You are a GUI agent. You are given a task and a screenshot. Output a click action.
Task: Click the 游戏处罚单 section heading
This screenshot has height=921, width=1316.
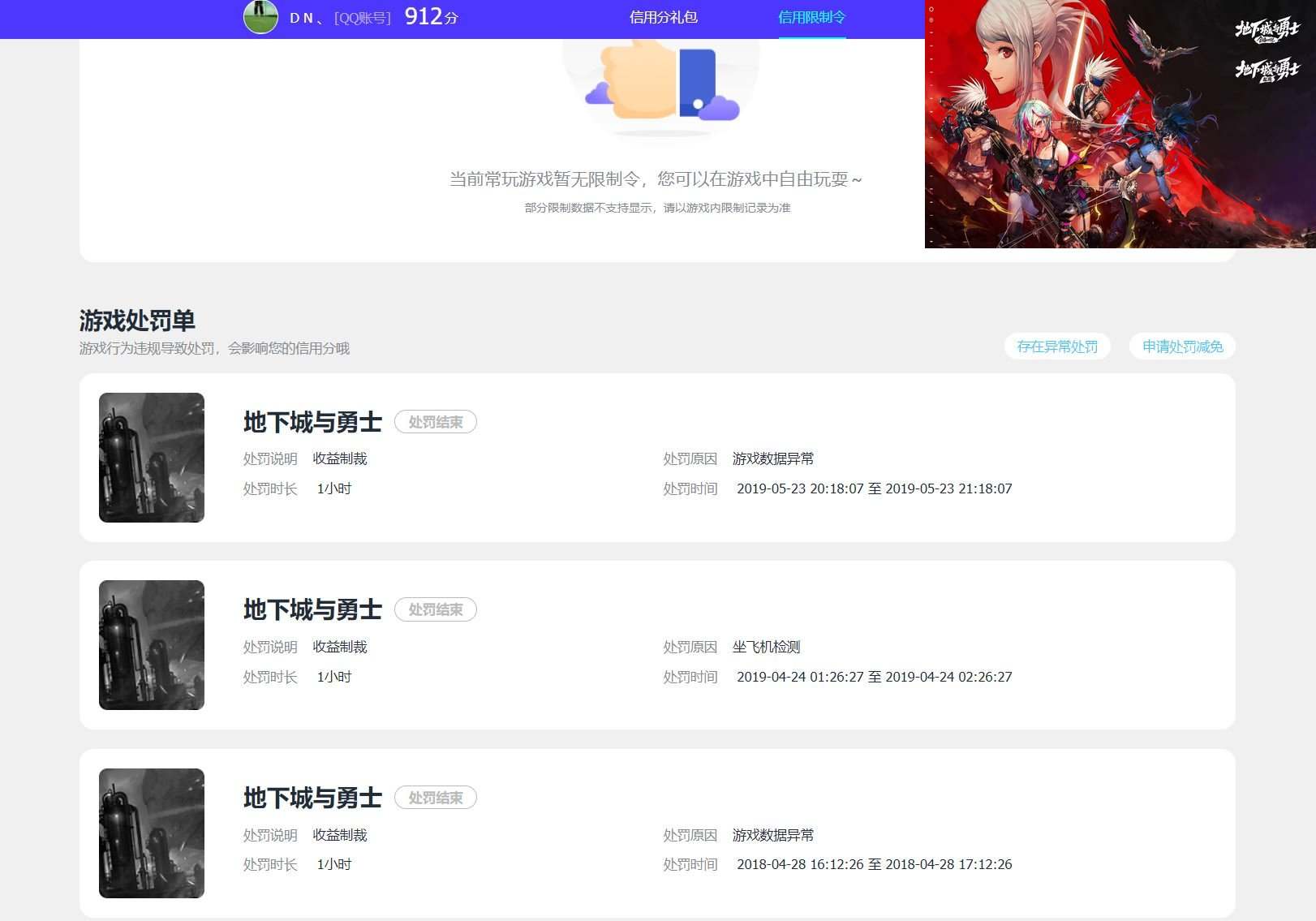pos(137,321)
